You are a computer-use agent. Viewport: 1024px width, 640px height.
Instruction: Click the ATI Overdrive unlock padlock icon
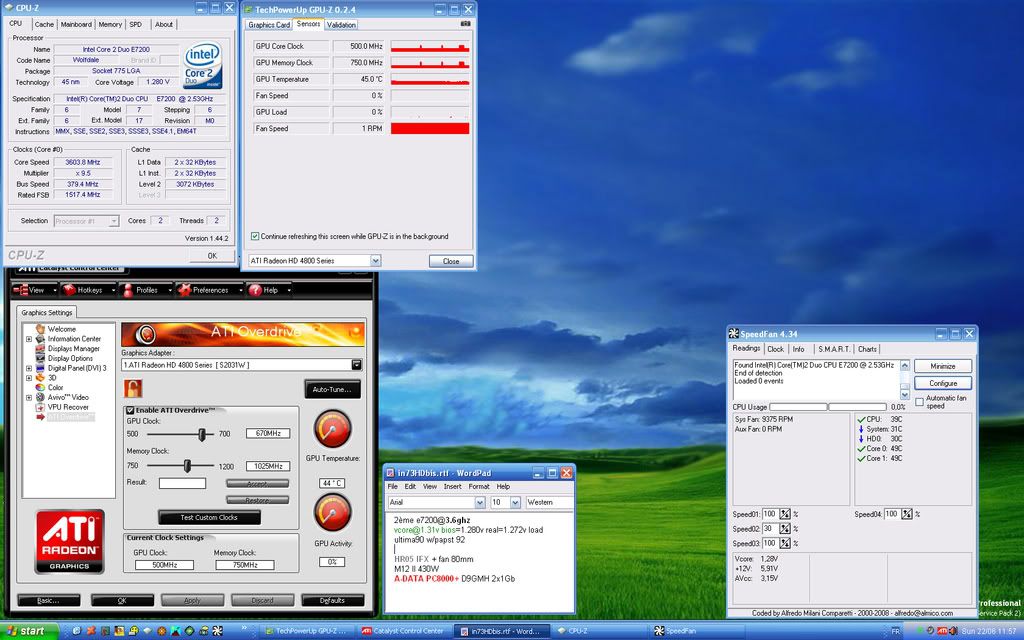[x=131, y=387]
